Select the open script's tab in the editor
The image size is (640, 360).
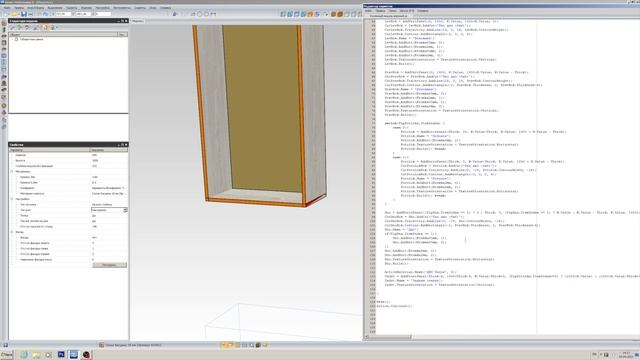click(x=388, y=16)
